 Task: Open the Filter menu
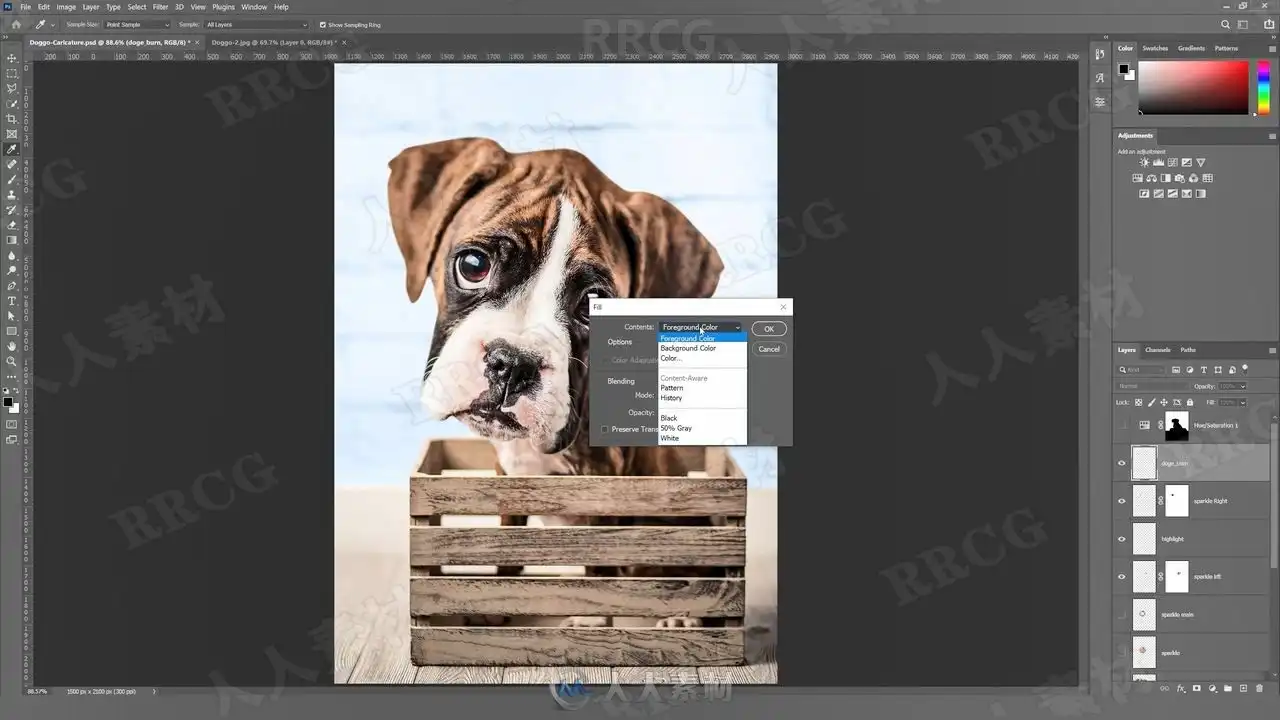coord(160,7)
